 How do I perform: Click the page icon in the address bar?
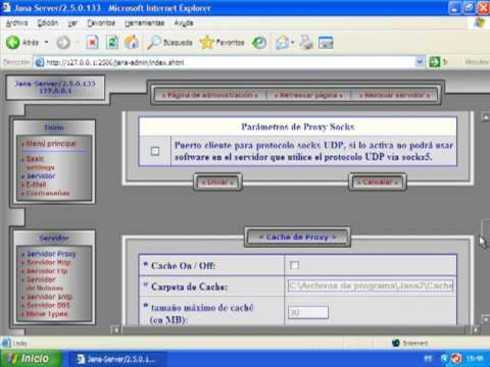click(40, 62)
